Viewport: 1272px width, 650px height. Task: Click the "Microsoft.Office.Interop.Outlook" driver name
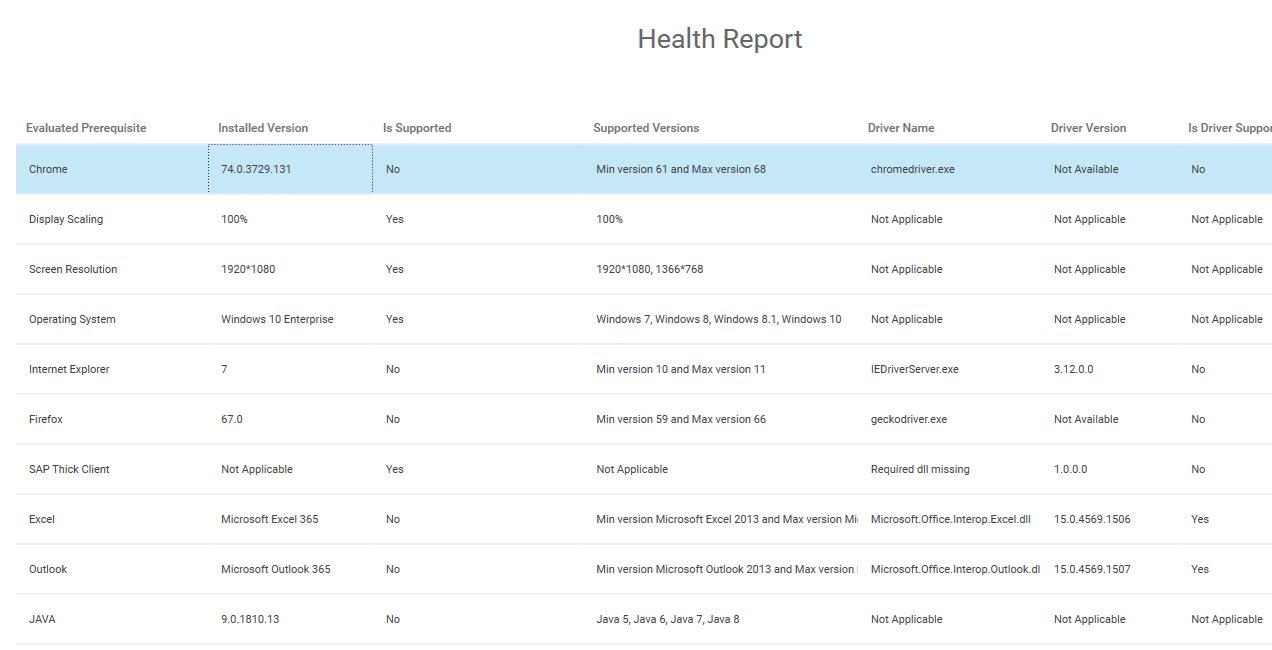(x=956, y=569)
